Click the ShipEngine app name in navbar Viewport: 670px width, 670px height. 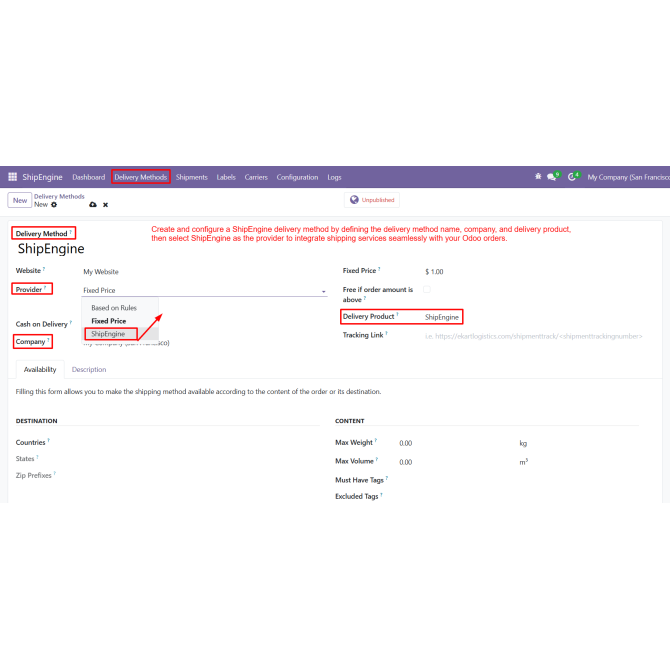pyautogui.click(x=42, y=177)
